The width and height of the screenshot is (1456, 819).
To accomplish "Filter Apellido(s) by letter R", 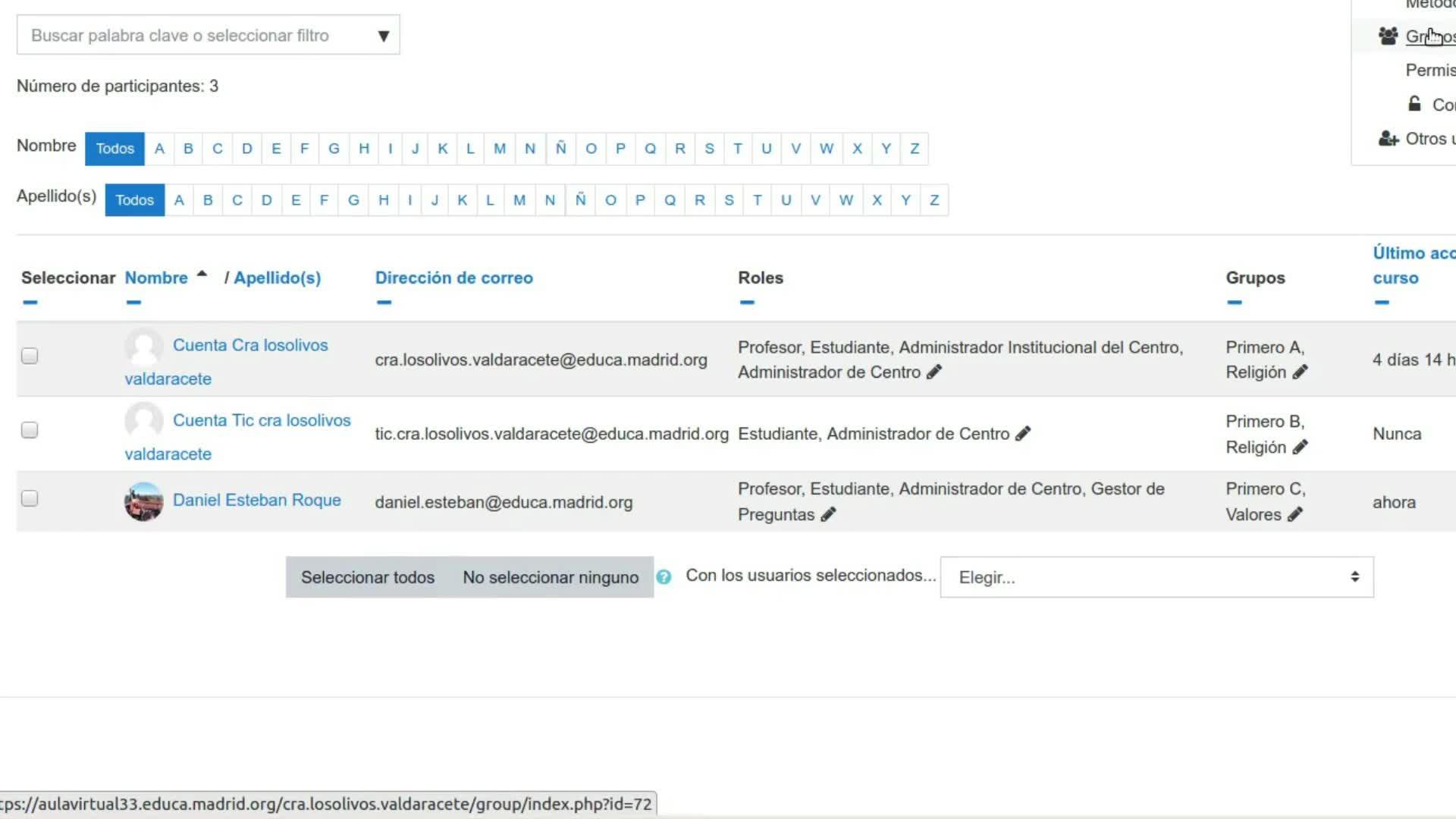I will (x=699, y=200).
